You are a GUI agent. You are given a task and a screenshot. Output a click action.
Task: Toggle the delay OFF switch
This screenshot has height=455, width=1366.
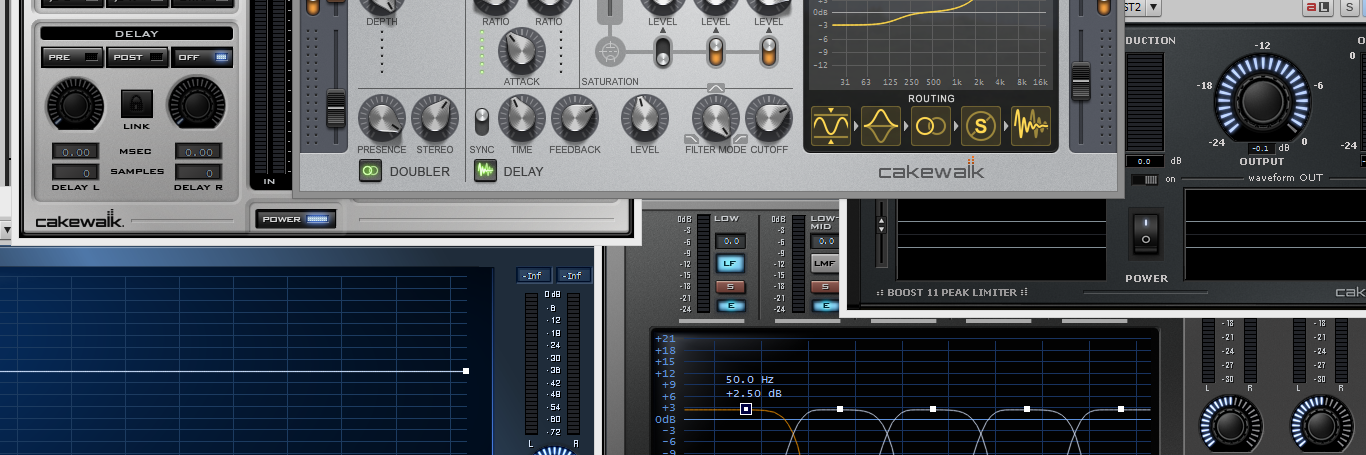(x=202, y=57)
